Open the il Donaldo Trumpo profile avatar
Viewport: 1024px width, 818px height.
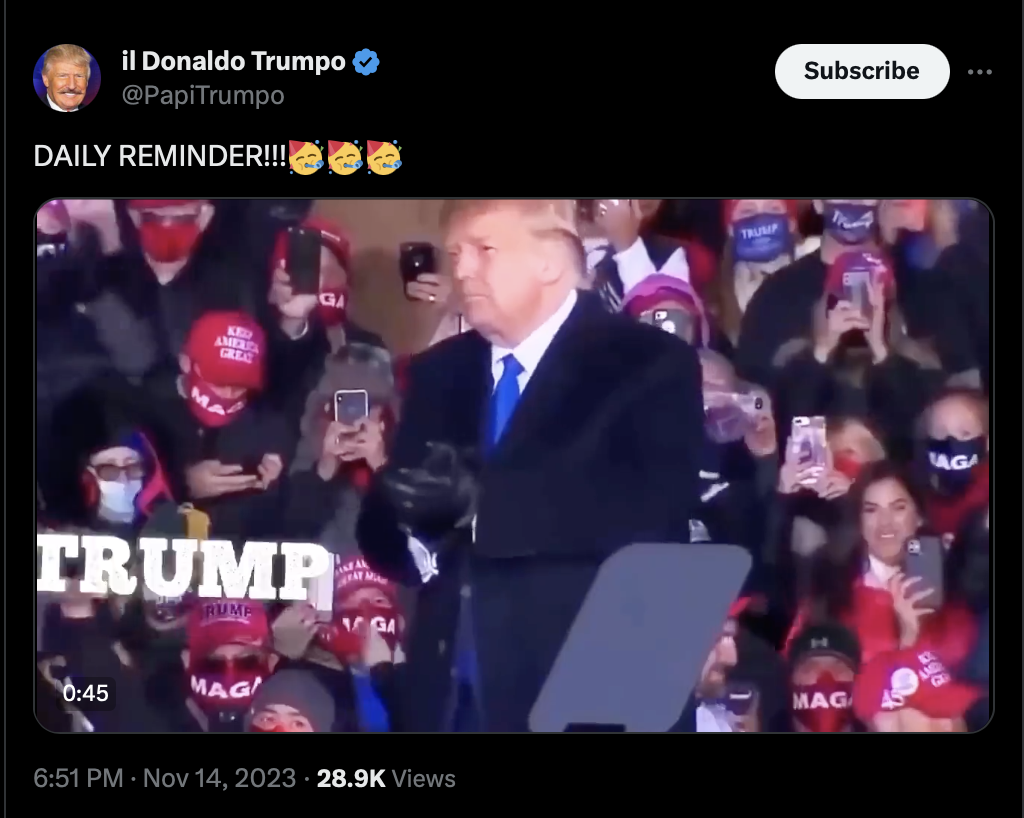67,78
